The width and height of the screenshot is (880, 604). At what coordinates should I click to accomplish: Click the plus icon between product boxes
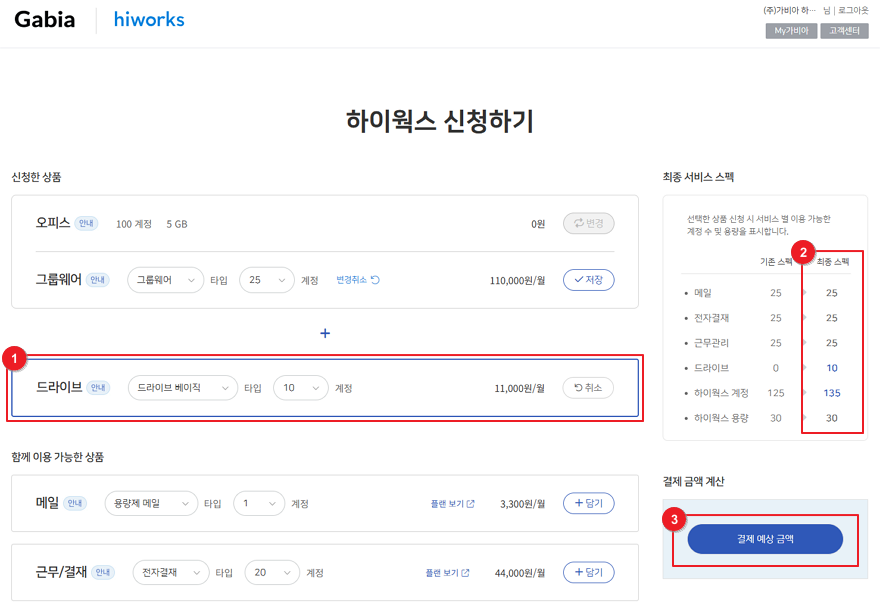point(325,333)
